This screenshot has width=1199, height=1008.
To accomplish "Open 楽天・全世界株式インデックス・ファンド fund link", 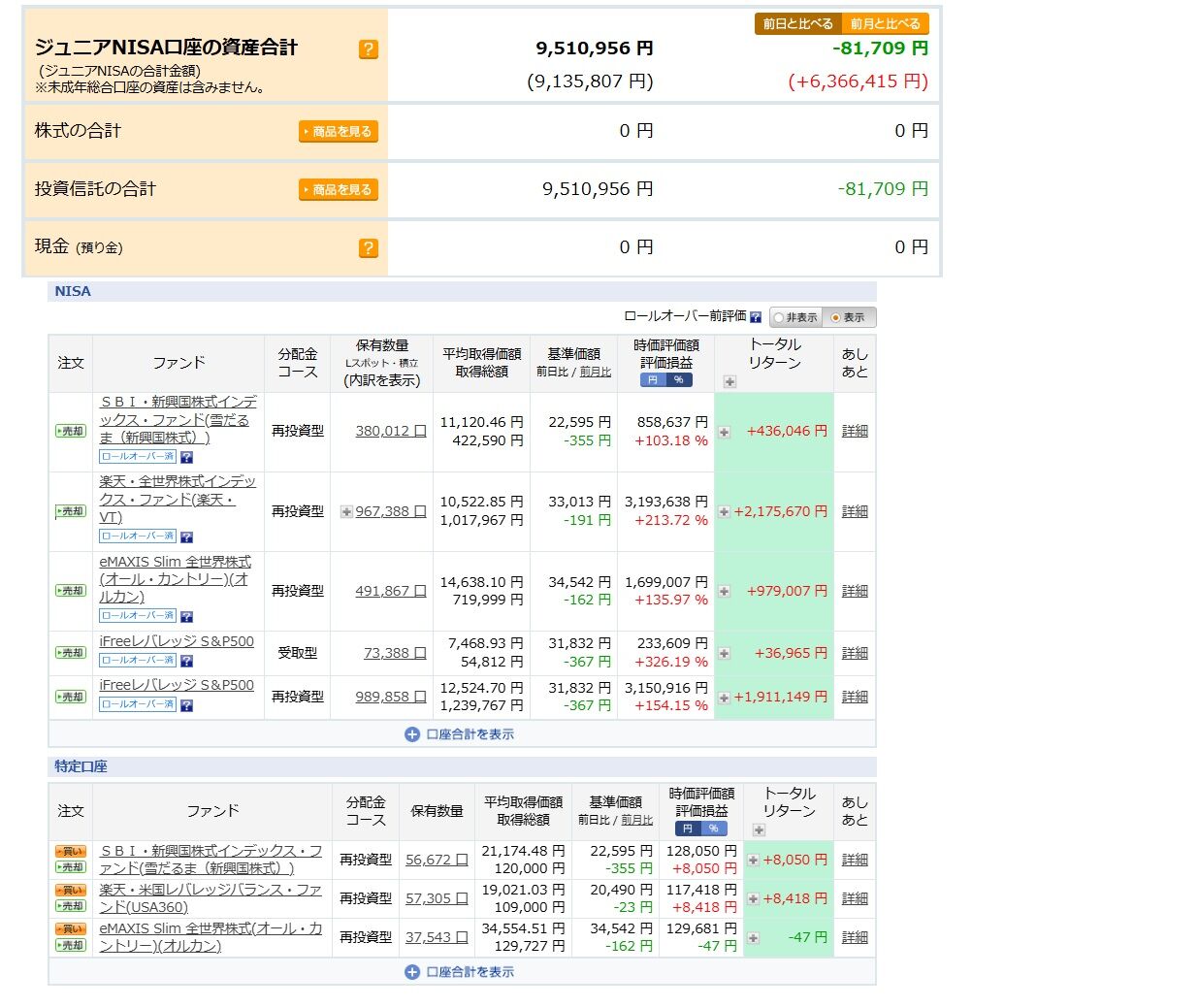I will click(178, 499).
